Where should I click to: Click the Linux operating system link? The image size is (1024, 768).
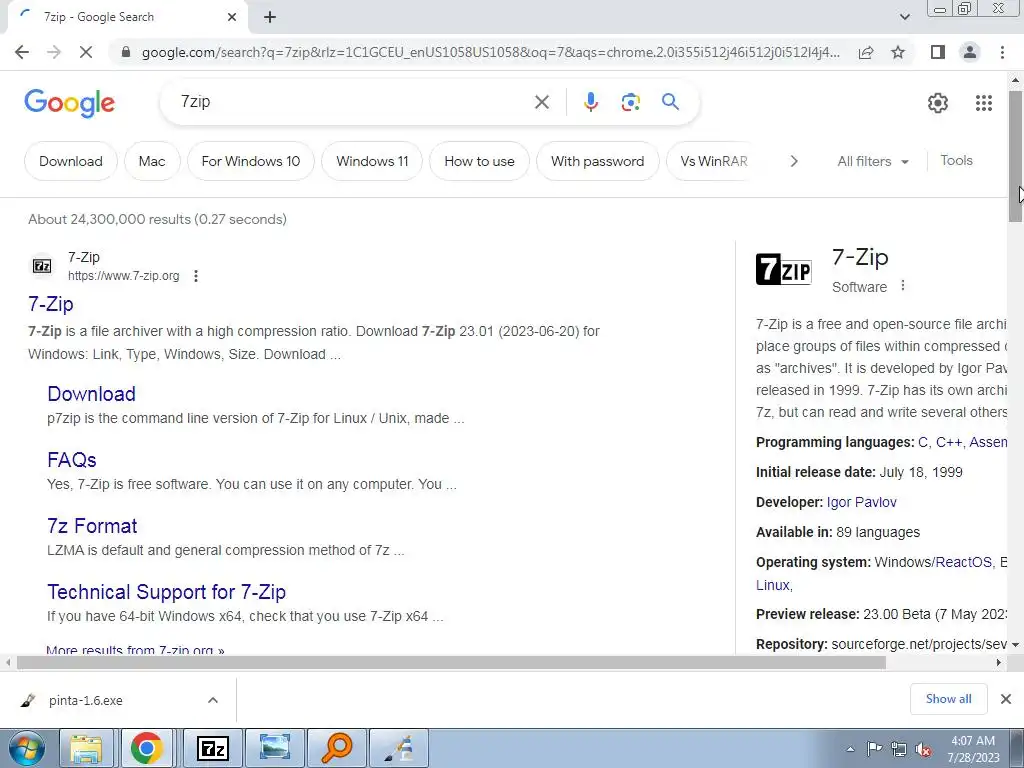[x=773, y=585]
